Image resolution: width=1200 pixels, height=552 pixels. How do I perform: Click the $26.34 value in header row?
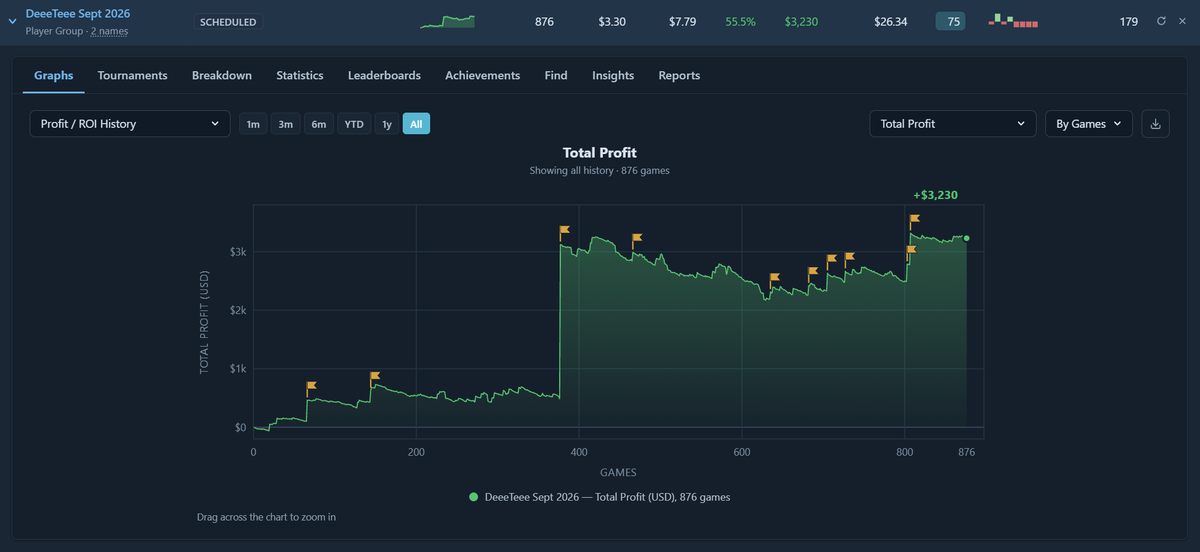[890, 21]
